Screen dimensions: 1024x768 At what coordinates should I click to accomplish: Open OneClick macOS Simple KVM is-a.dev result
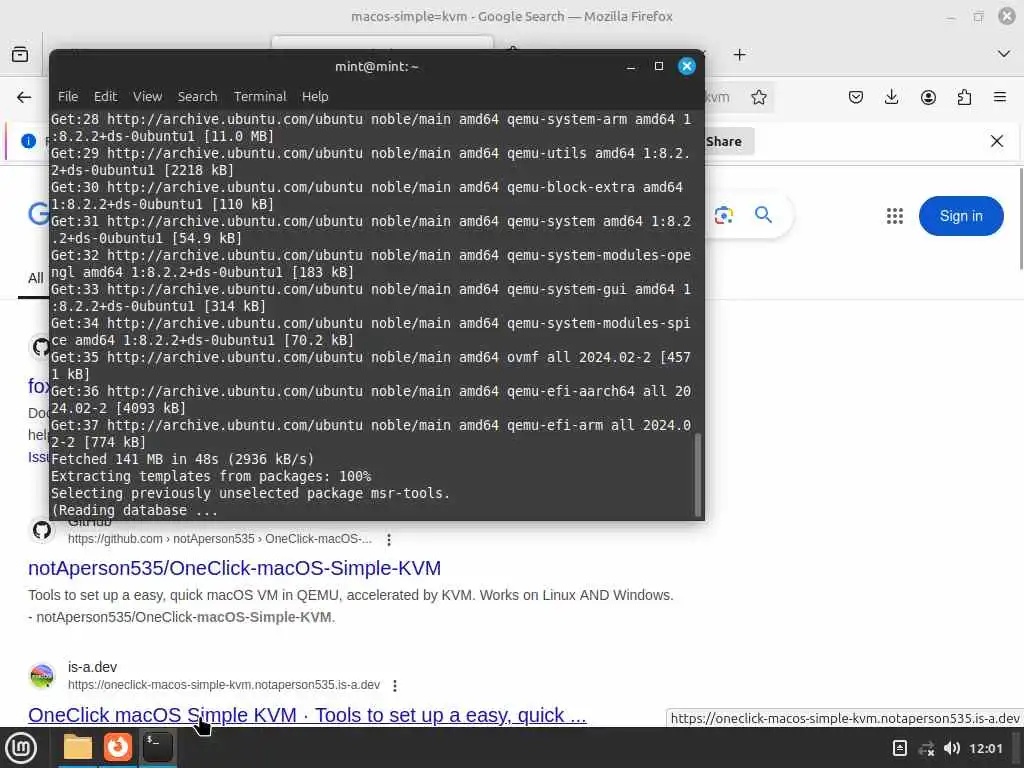(307, 715)
